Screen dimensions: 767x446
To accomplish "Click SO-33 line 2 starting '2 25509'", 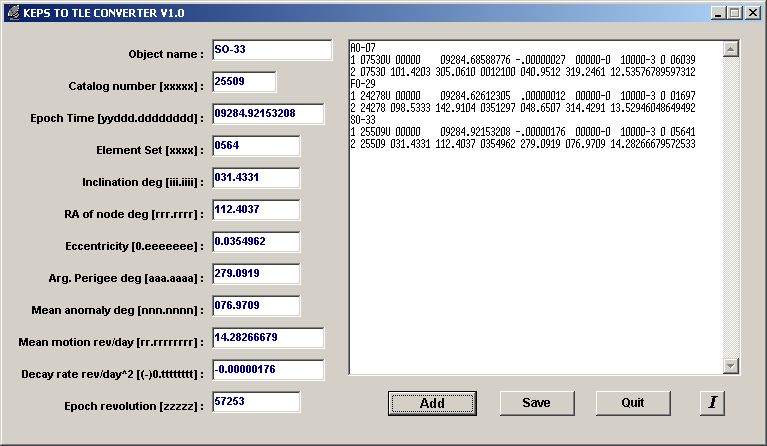I will pyautogui.click(x=522, y=144).
